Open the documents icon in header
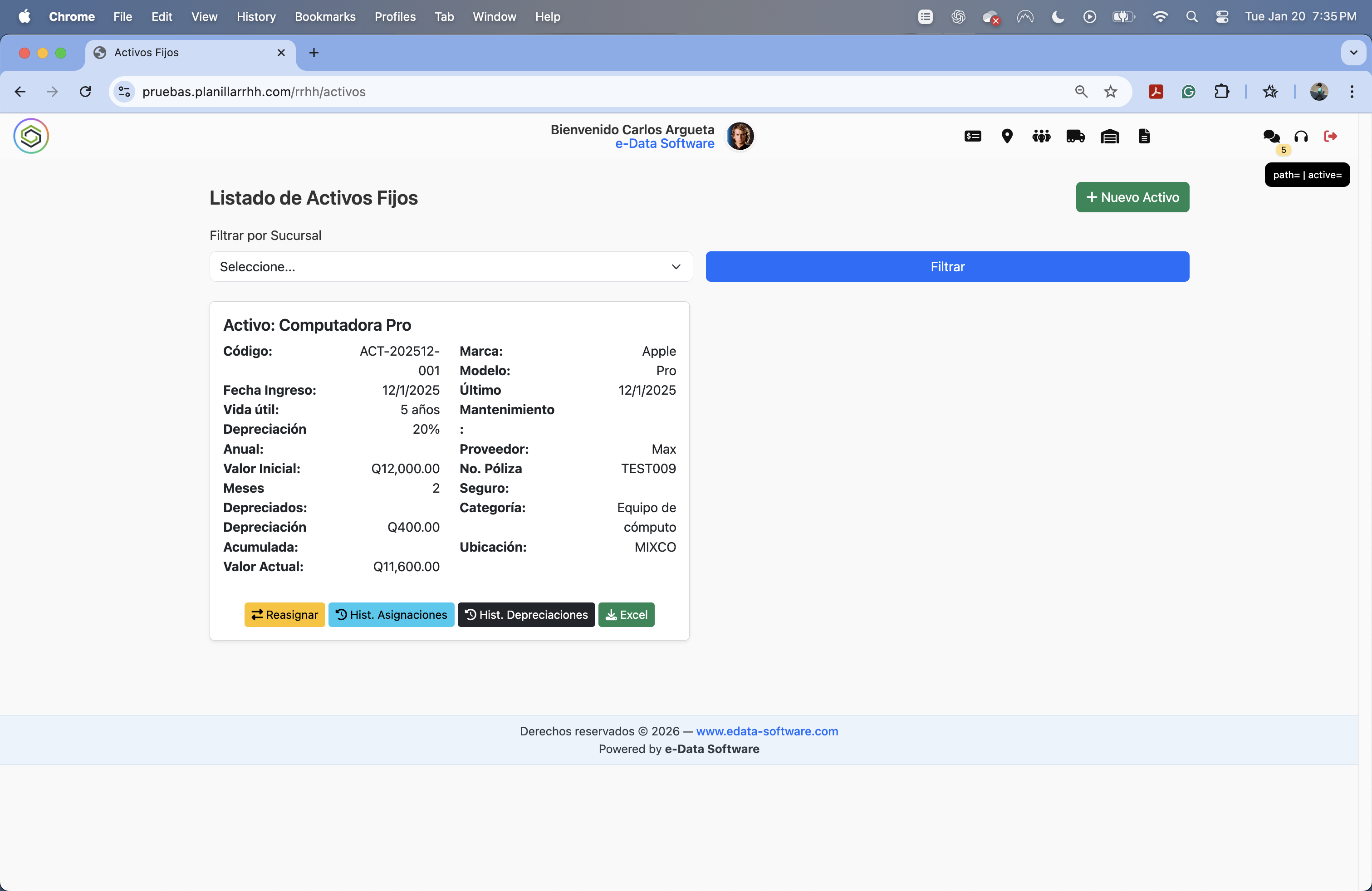Viewport: 1372px width, 891px height. (1144, 136)
